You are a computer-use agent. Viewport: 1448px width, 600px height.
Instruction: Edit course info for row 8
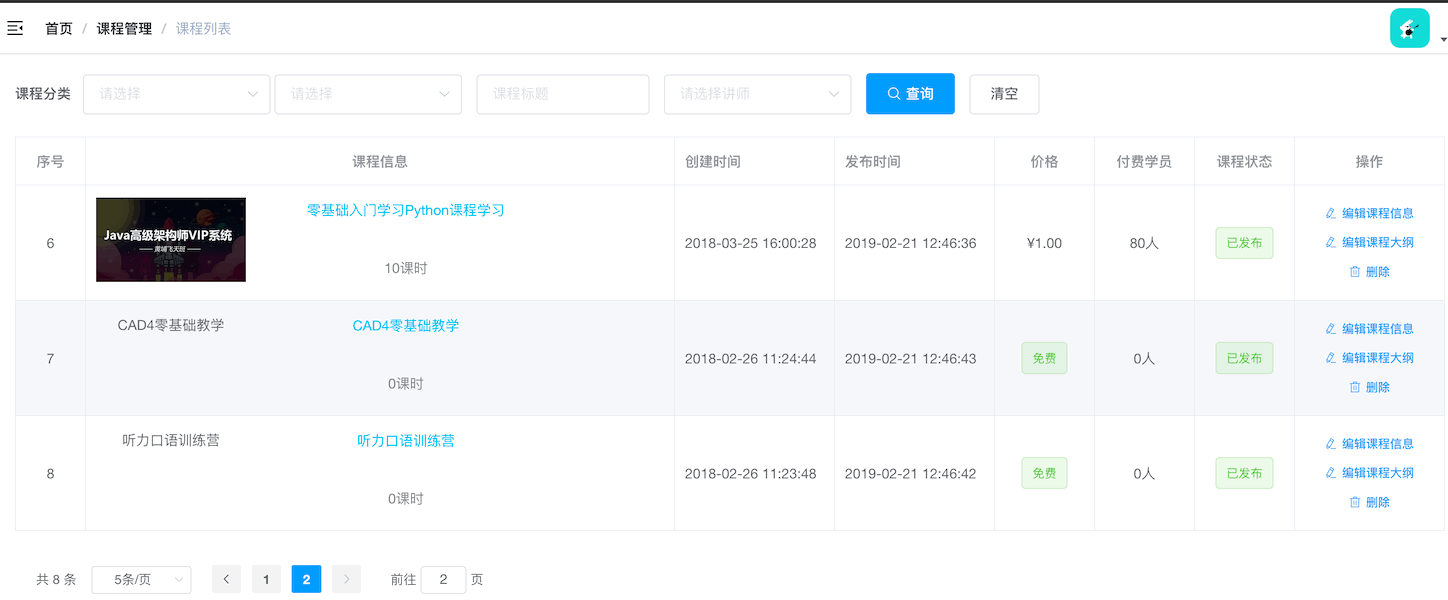1369,443
